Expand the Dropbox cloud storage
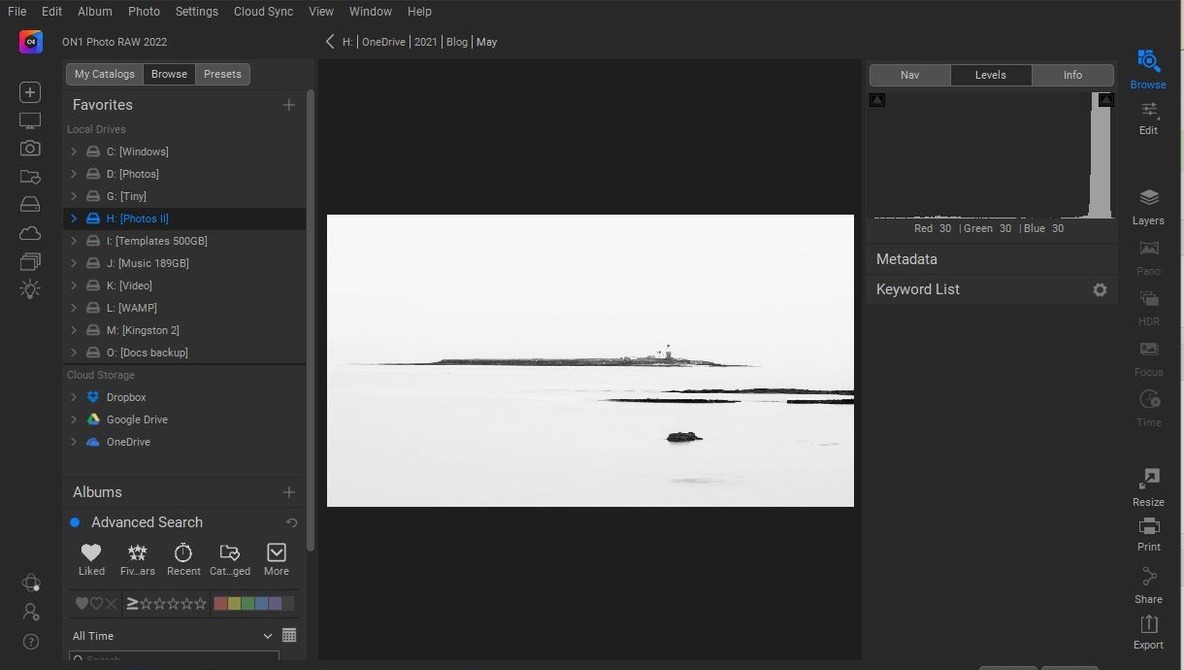 coord(73,397)
